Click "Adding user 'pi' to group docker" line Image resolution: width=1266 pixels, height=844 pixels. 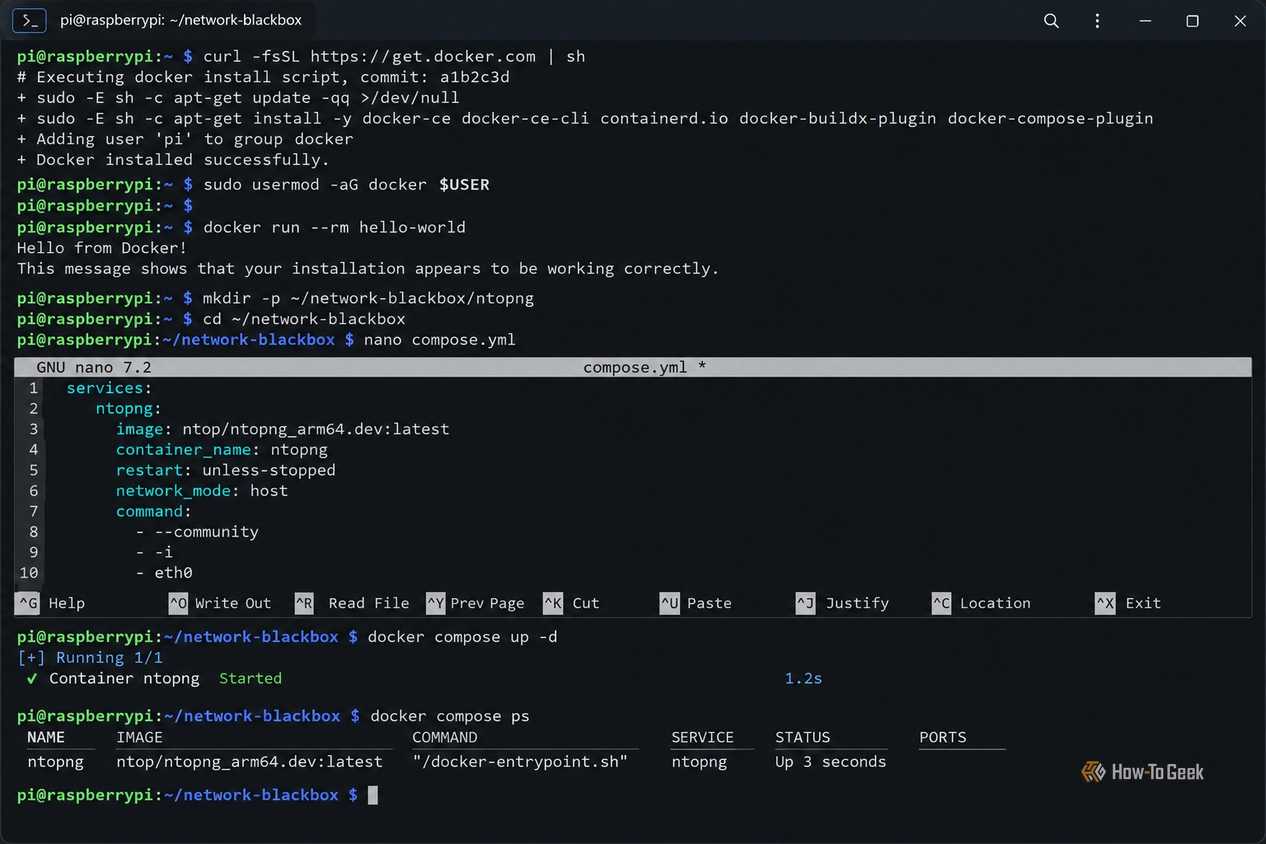(185, 139)
